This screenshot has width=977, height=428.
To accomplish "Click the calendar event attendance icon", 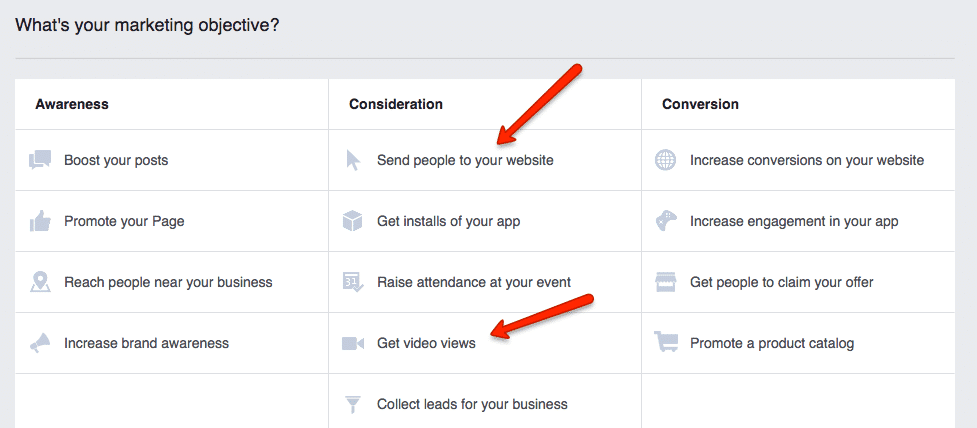I will click(352, 282).
